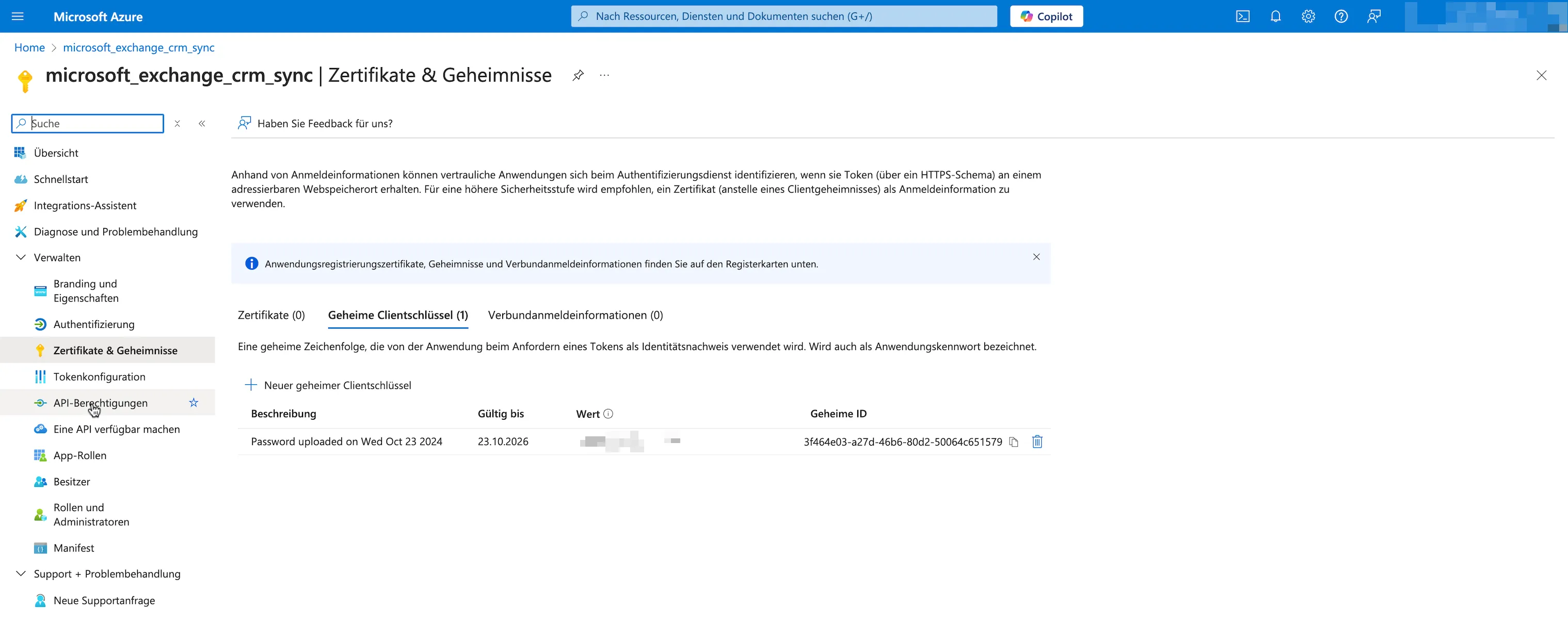This screenshot has height=631, width=1568.
Task: Focus the global resource search field
Action: point(783,17)
